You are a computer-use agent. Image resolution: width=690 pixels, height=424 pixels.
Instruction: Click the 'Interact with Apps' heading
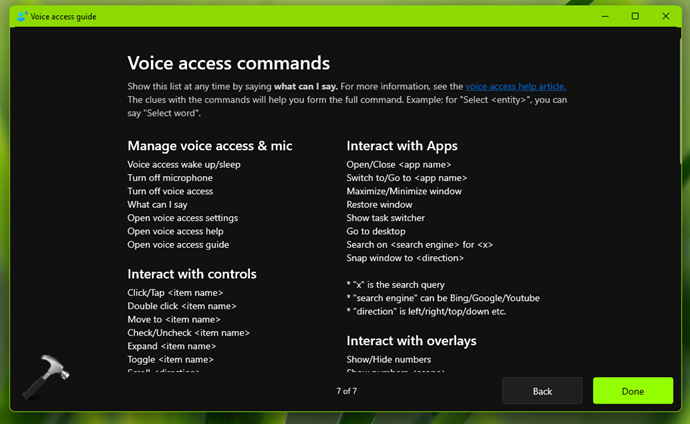click(x=401, y=146)
